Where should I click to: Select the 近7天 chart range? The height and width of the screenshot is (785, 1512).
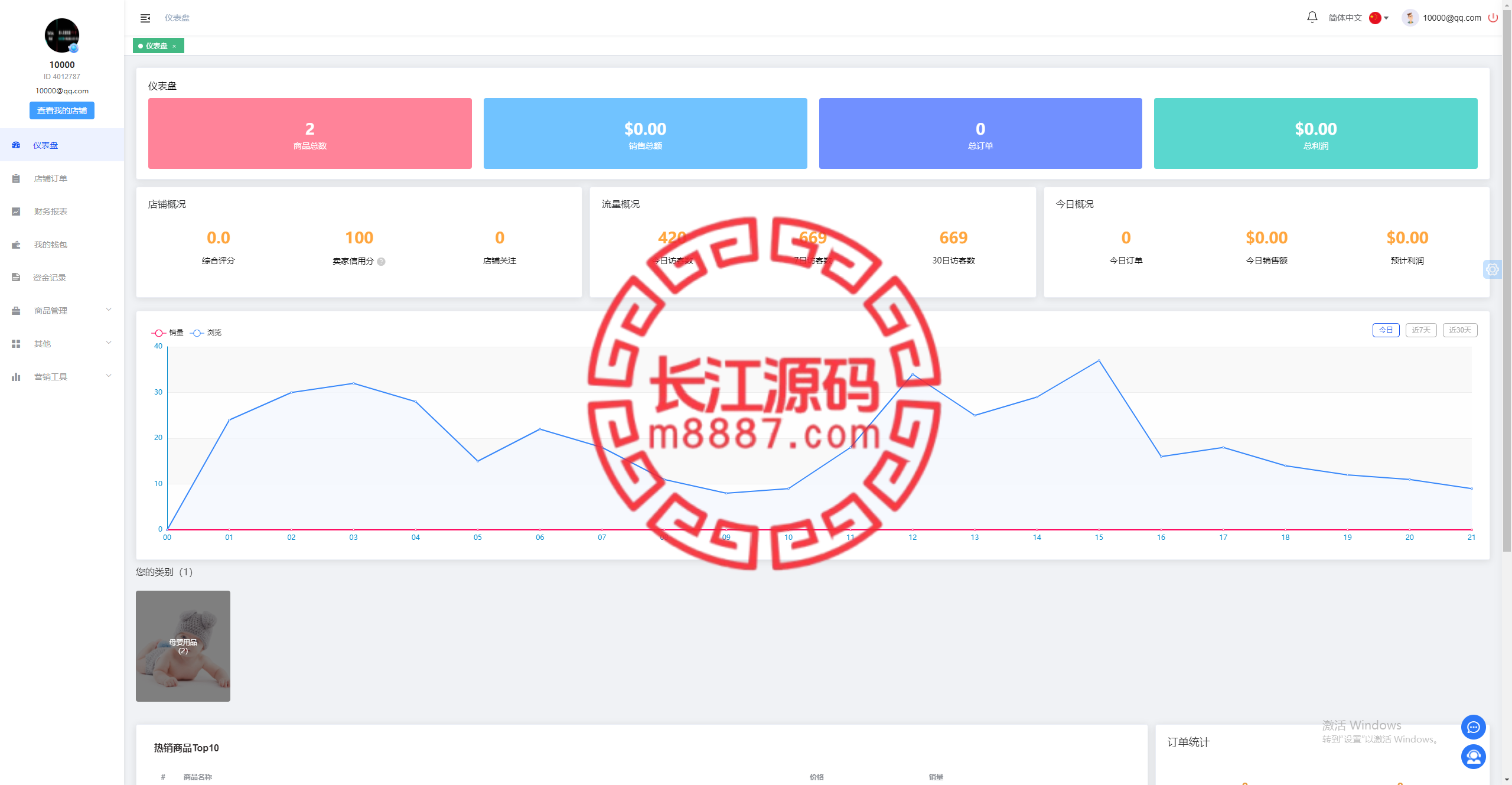pos(1421,330)
